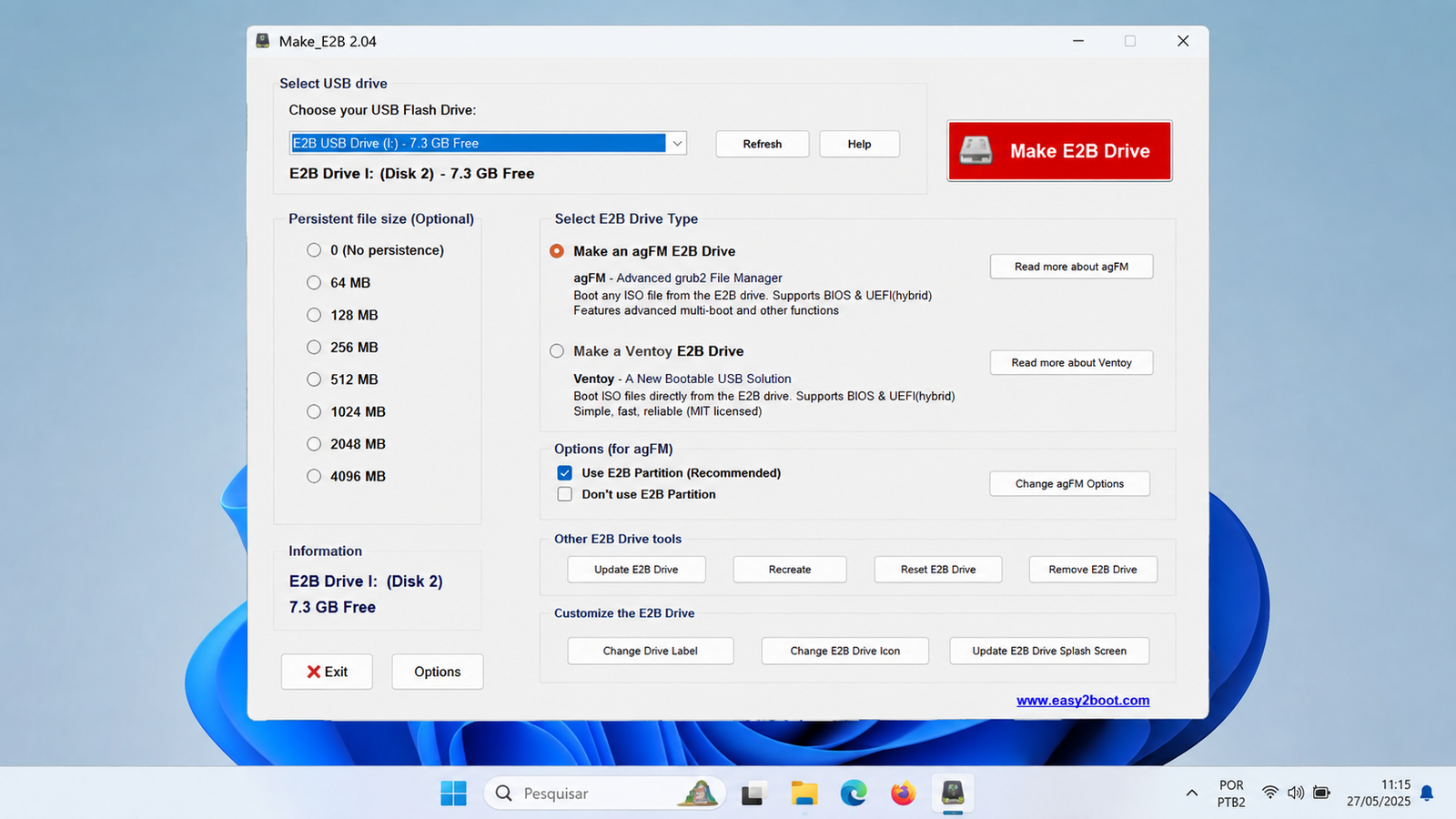This screenshot has width=1456, height=819.
Task: Click 'E2B Drive I: (Disk 2)' Information text
Action: pyautogui.click(x=366, y=581)
